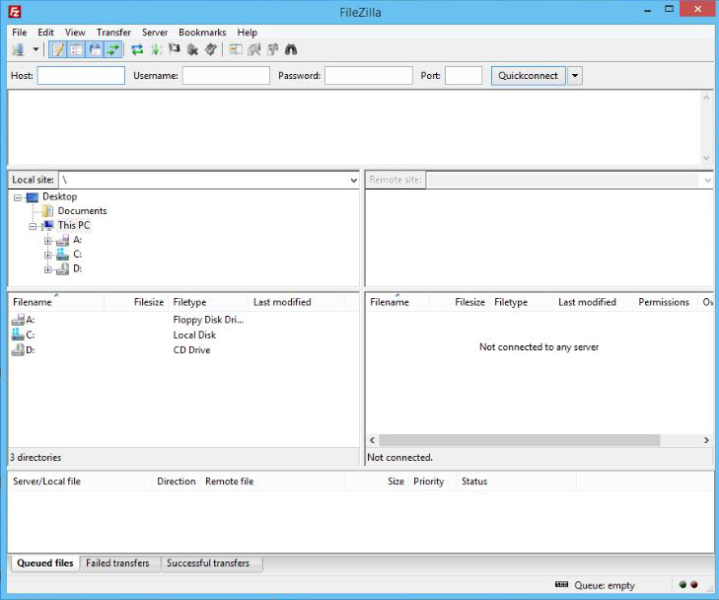Click the Quickconnect button
Screen dimensions: 719x600
[528, 76]
